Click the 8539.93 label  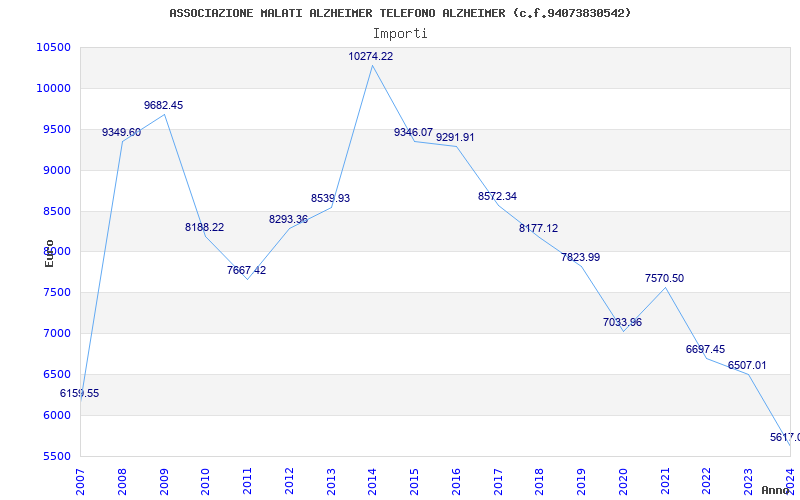(x=330, y=198)
